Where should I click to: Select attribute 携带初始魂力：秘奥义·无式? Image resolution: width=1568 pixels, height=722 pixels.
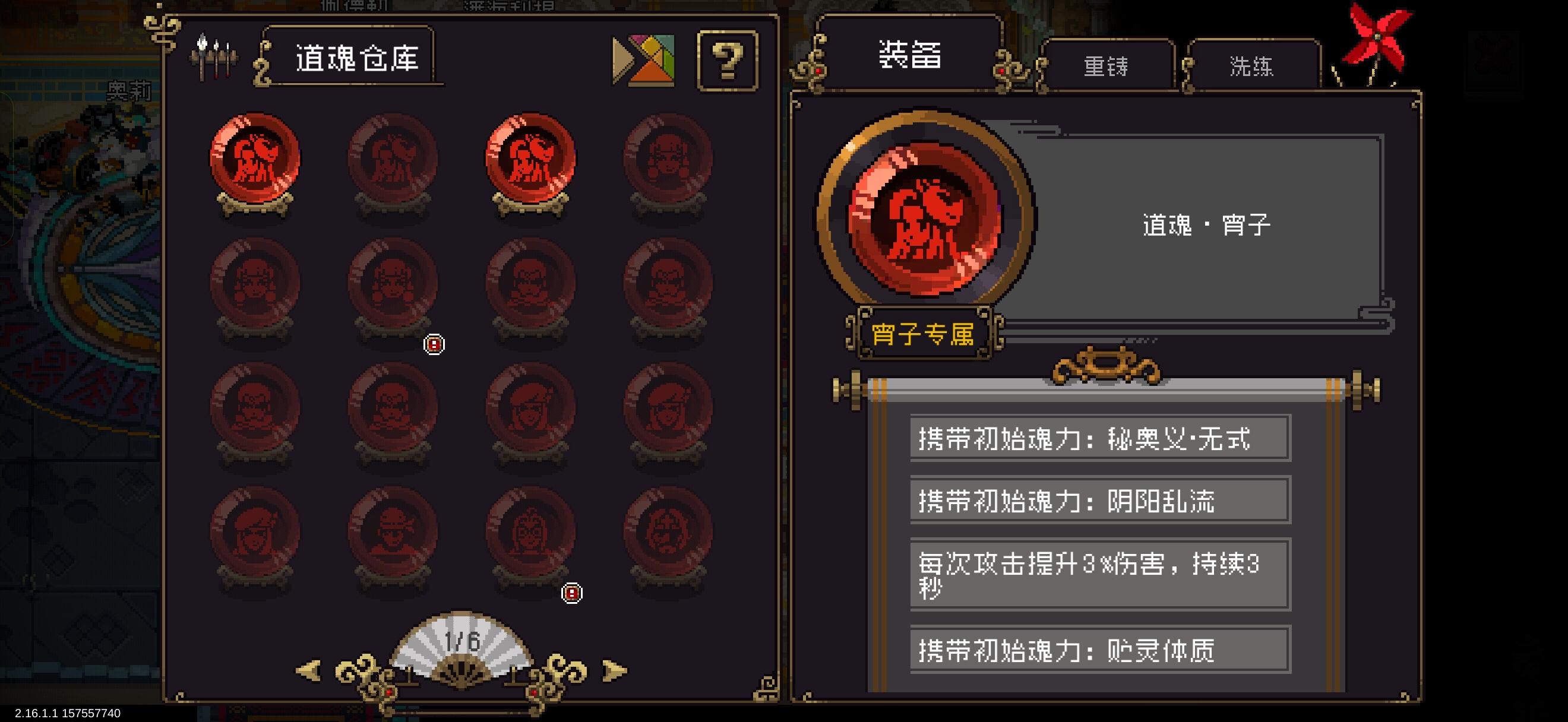coord(1101,438)
